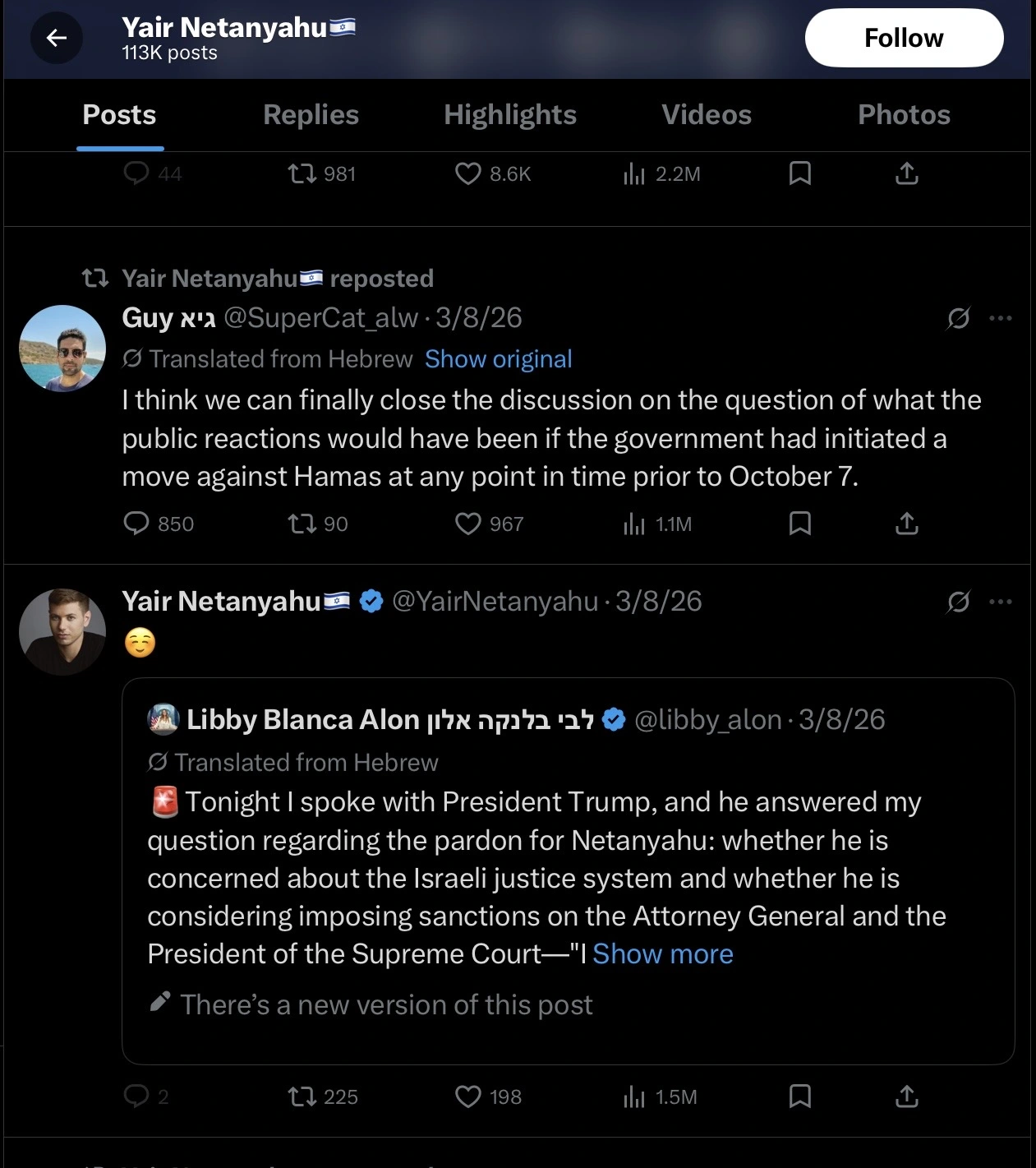Open the Videos tab
1036x1168 pixels.
pyautogui.click(x=707, y=115)
